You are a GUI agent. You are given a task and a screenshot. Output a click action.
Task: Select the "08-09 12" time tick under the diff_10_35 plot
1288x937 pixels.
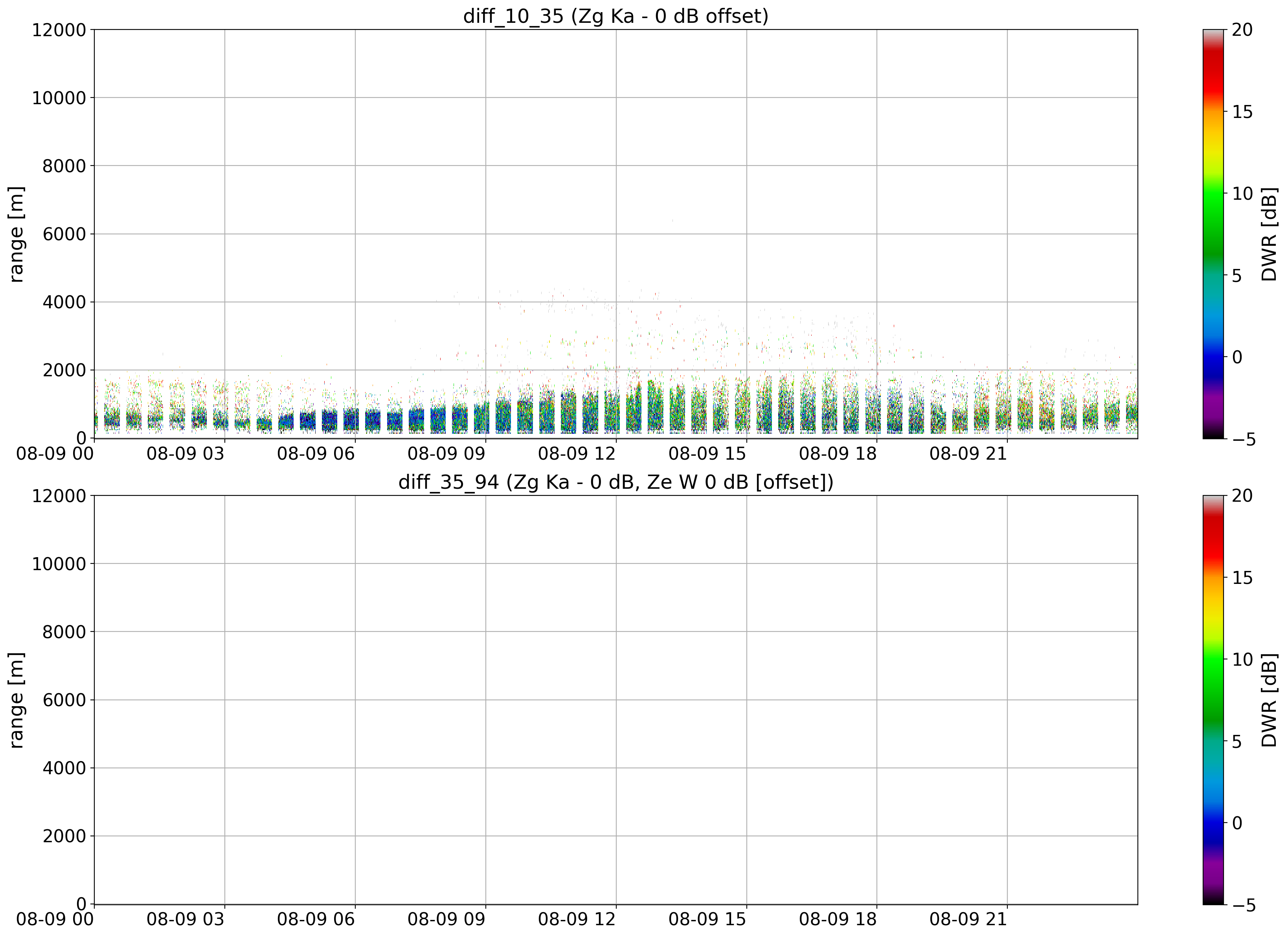[x=577, y=453]
